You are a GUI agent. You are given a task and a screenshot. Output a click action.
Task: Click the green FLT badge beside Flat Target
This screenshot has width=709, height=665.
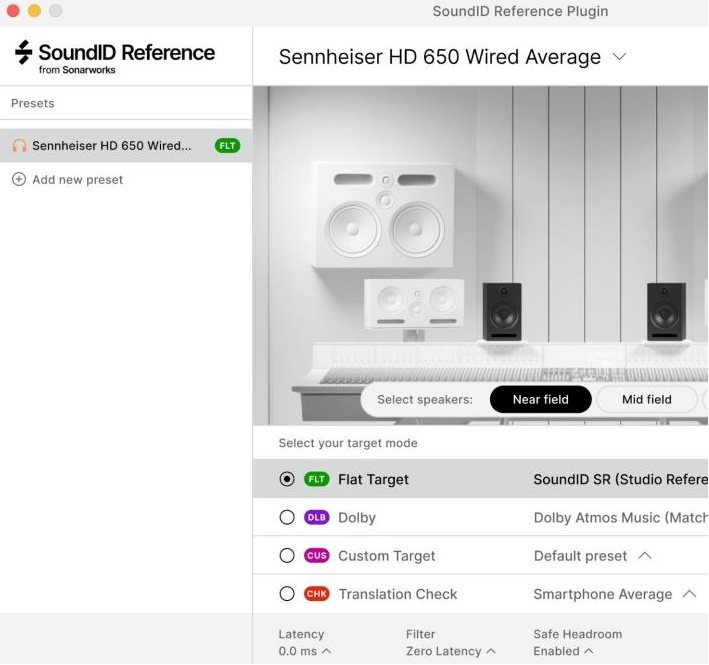317,480
